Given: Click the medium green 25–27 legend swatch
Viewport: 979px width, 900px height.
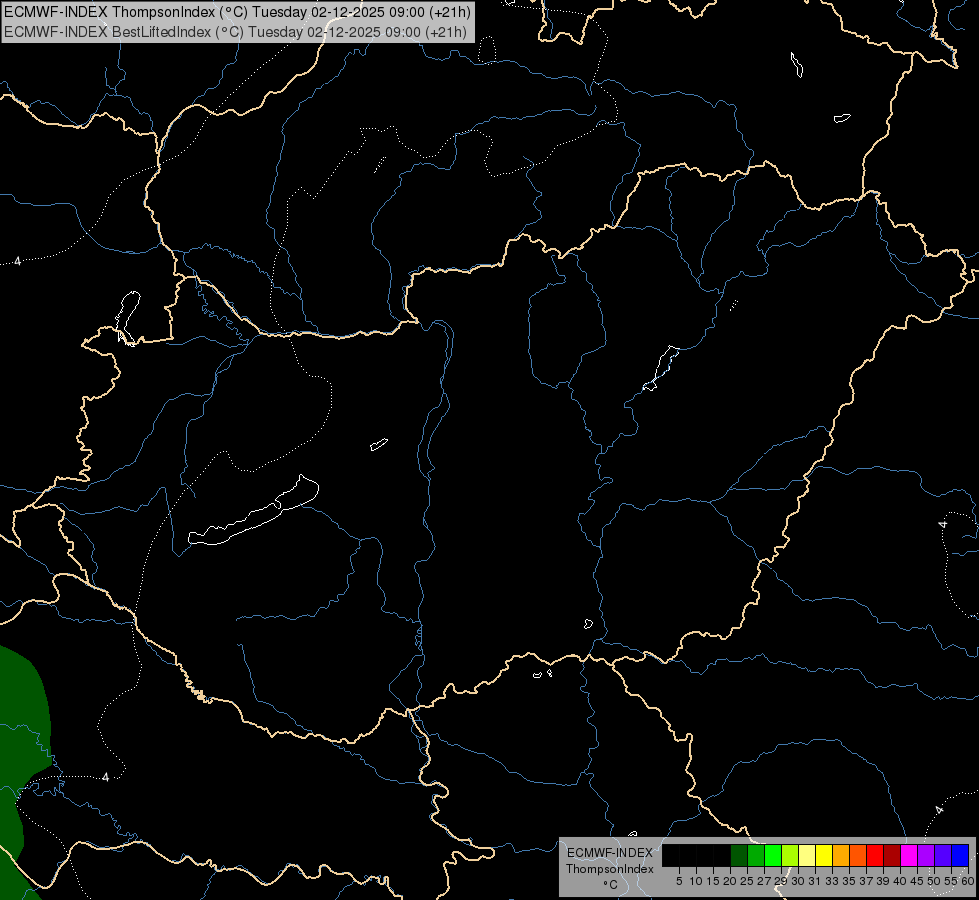Looking at the screenshot, I should tap(756, 855).
